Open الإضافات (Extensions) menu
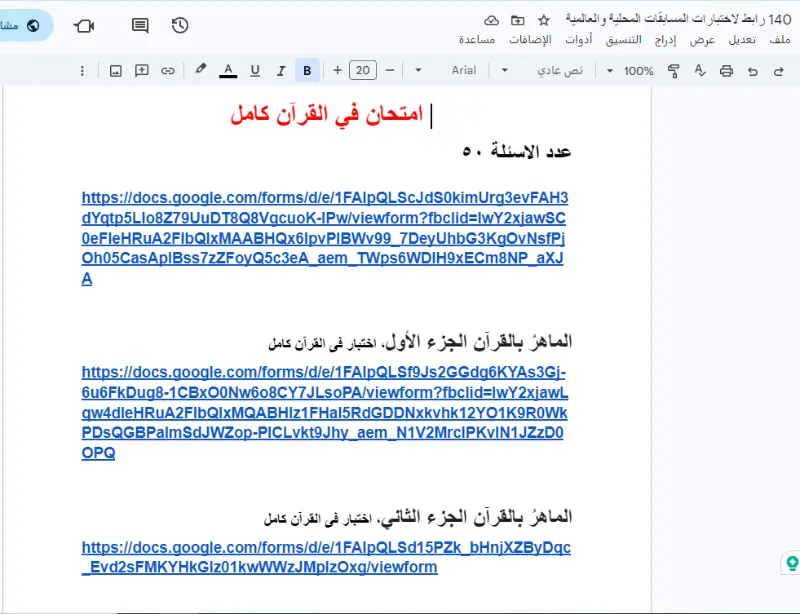The image size is (800, 614). point(530,40)
